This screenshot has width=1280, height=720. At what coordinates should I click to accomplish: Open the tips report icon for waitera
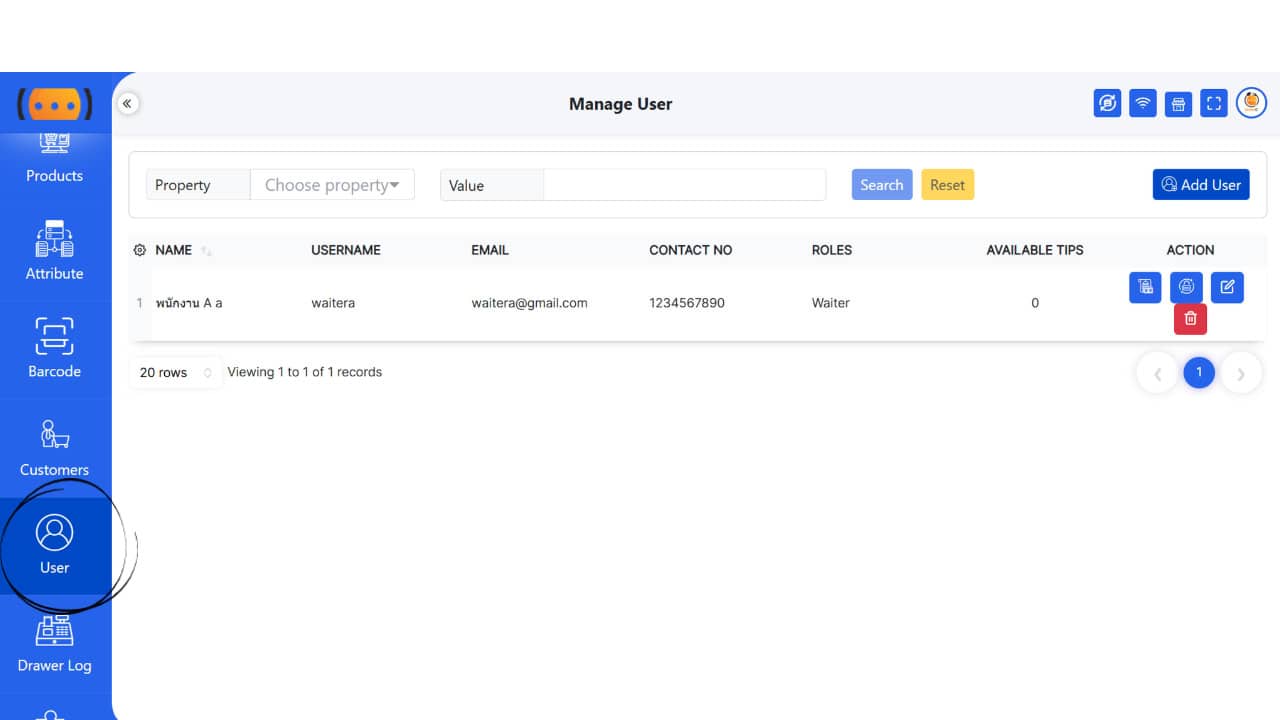tap(1145, 287)
